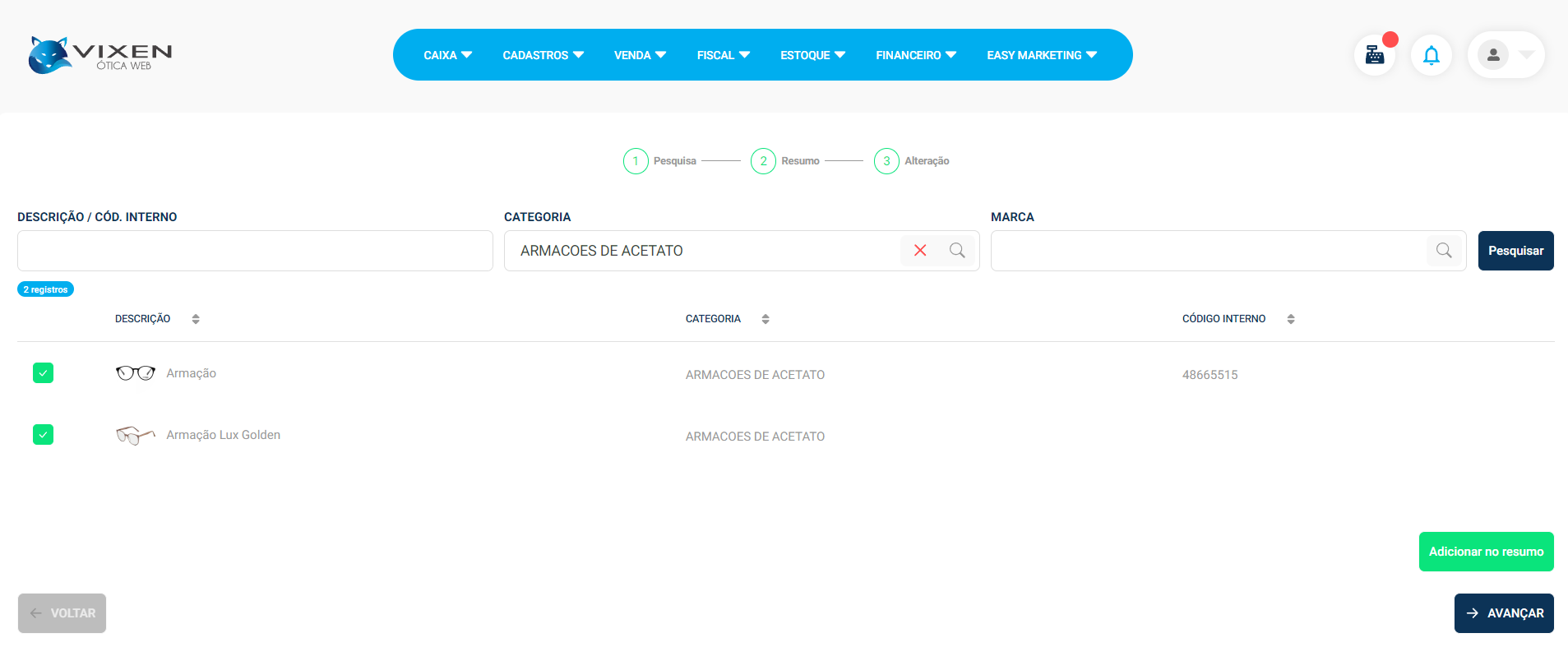Click the Vixen Ótica Web logo
The width and height of the screenshot is (1568, 647).
click(x=100, y=55)
